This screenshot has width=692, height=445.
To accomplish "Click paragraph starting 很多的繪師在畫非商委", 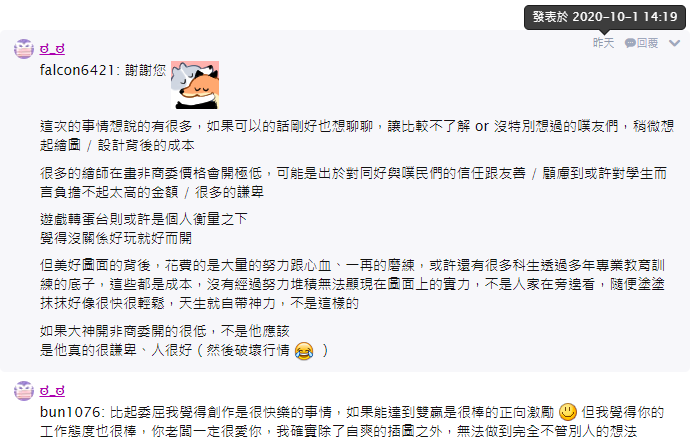I will (353, 182).
